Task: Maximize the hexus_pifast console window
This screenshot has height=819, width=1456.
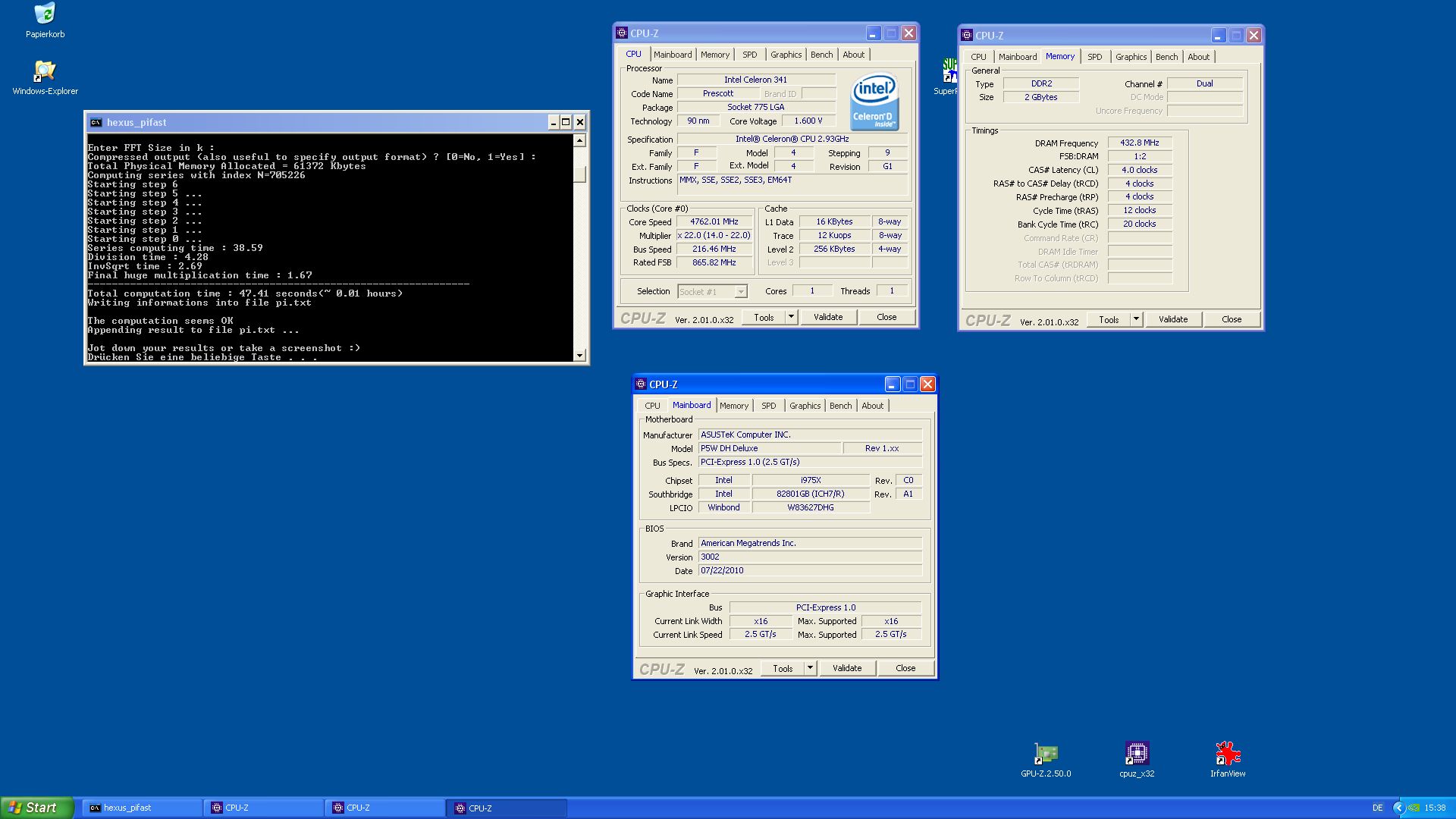Action: (566, 122)
